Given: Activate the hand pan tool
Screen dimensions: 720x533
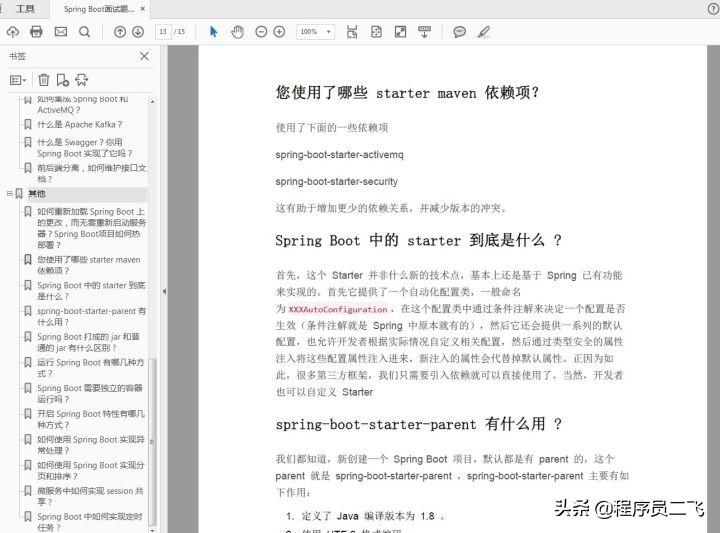Looking at the screenshot, I should coord(237,32).
